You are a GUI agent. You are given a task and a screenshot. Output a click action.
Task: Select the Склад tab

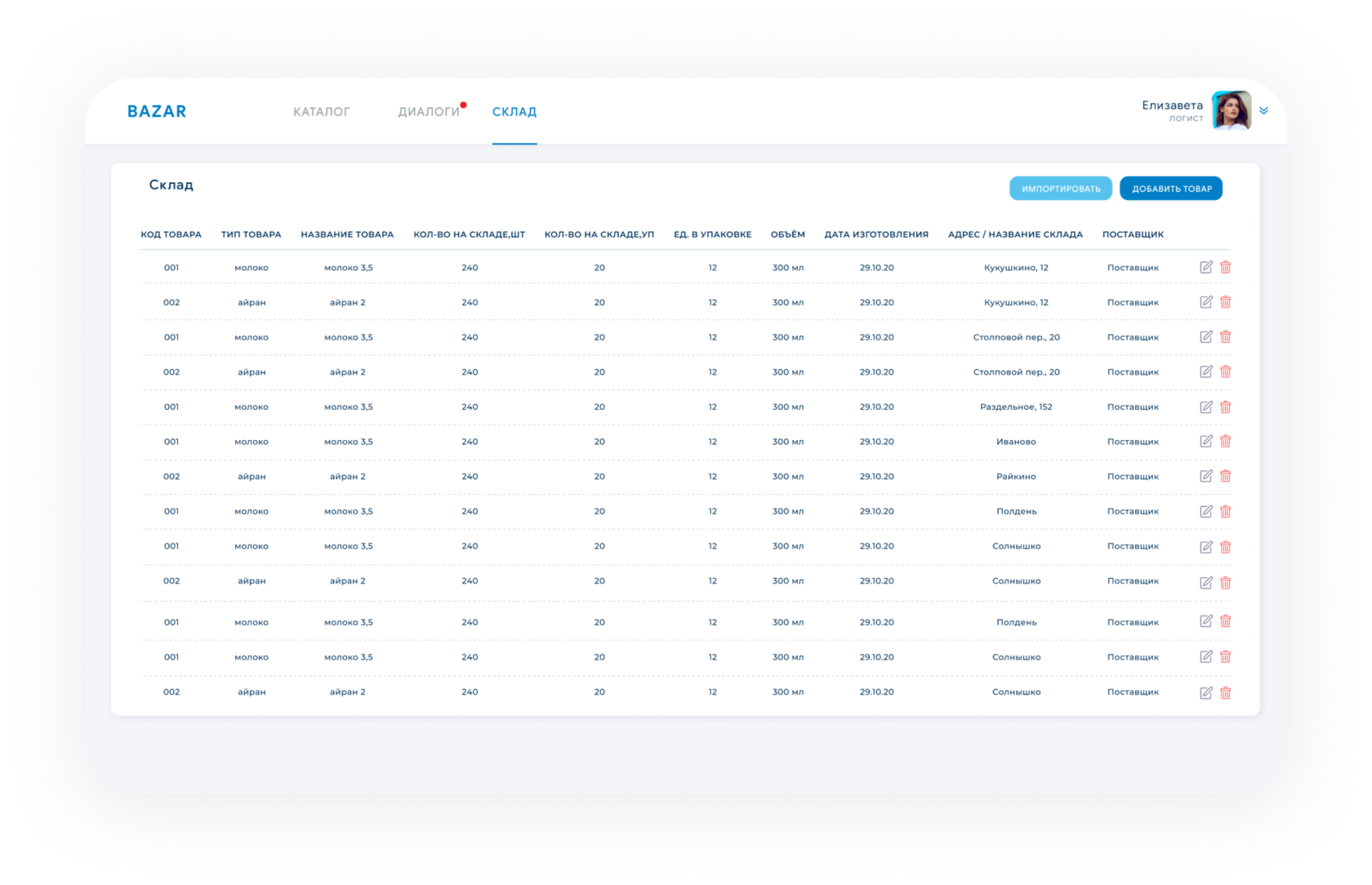coord(514,112)
